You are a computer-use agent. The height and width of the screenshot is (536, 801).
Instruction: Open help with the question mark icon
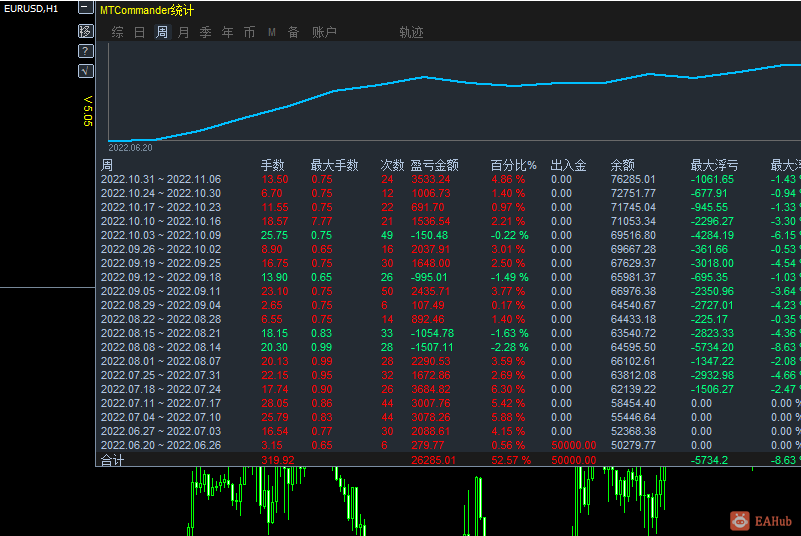click(x=85, y=51)
